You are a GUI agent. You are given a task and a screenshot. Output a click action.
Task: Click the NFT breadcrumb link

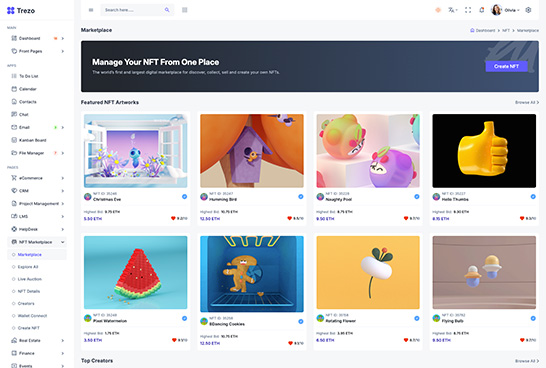506,30
